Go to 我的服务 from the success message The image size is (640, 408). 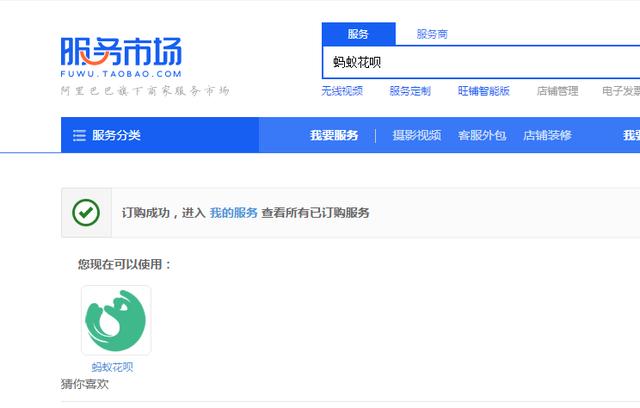[x=233, y=213]
